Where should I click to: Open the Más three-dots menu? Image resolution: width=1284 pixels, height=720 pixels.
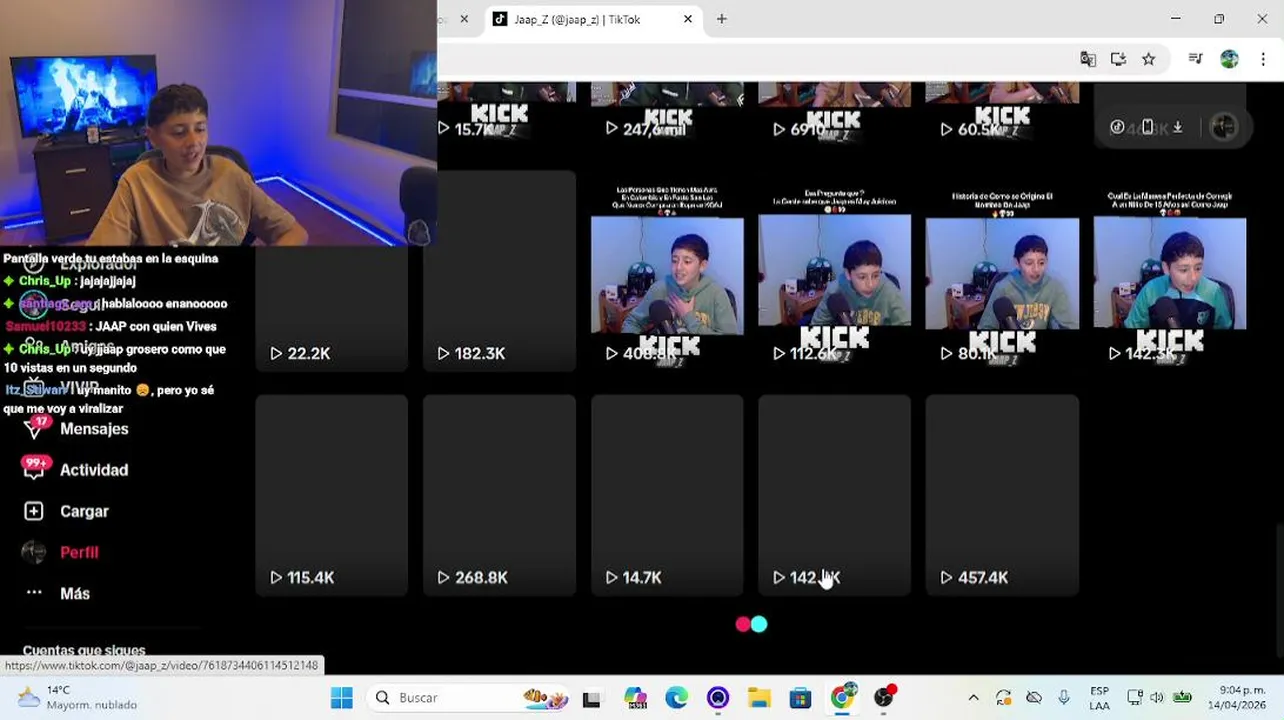click(34, 592)
